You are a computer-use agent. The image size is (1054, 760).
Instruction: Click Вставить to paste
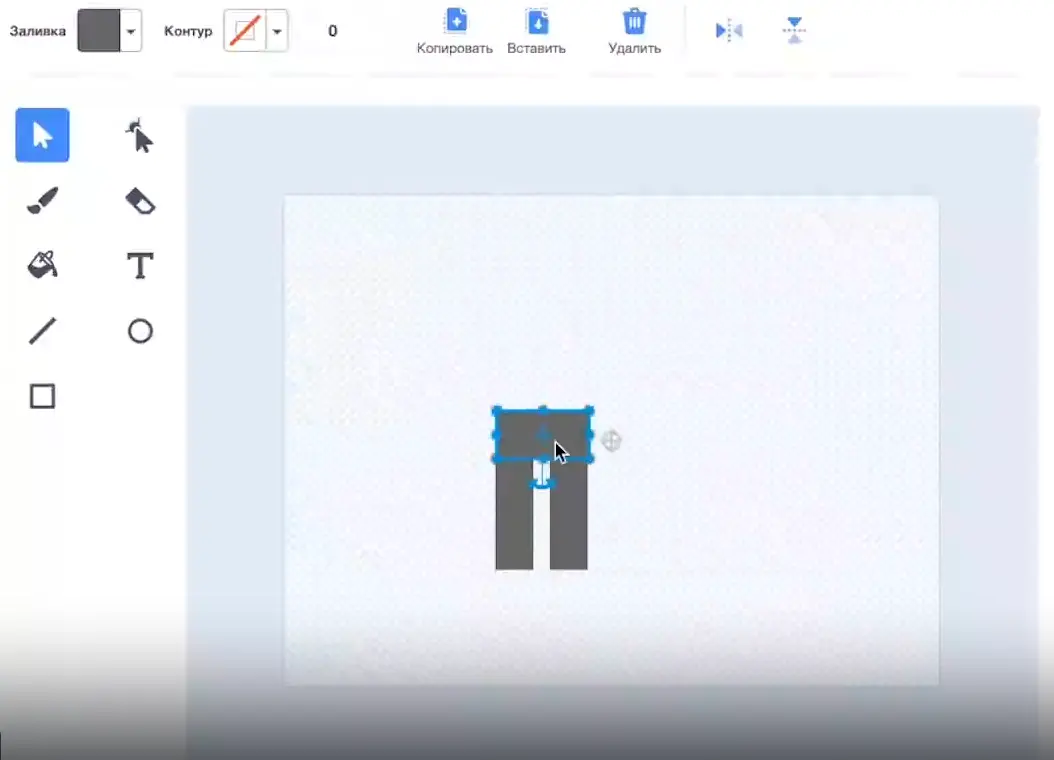(x=536, y=31)
